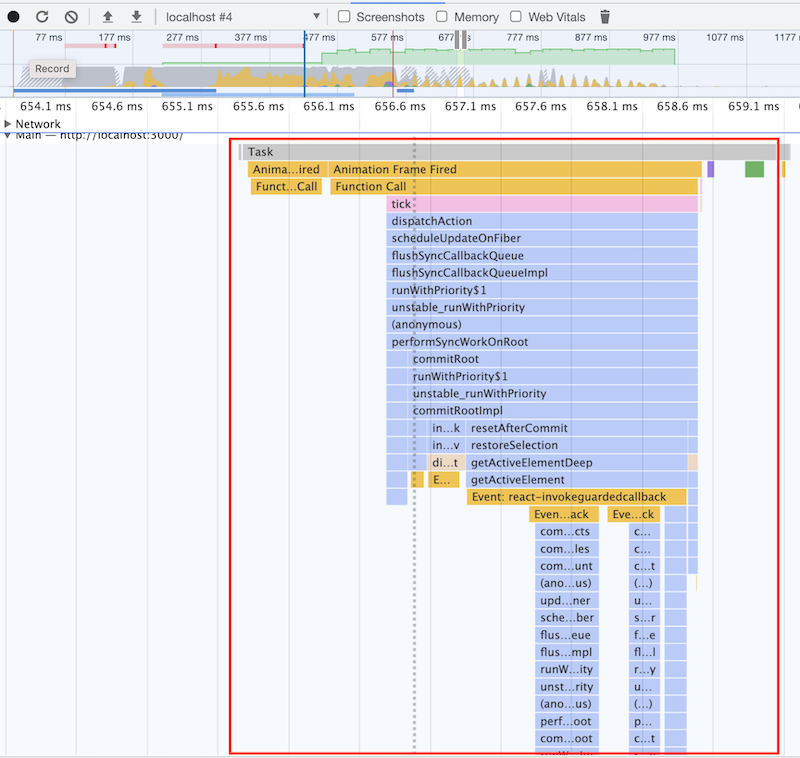This screenshot has width=800, height=758.
Task: Expand the Network track
Action: click(x=7, y=124)
